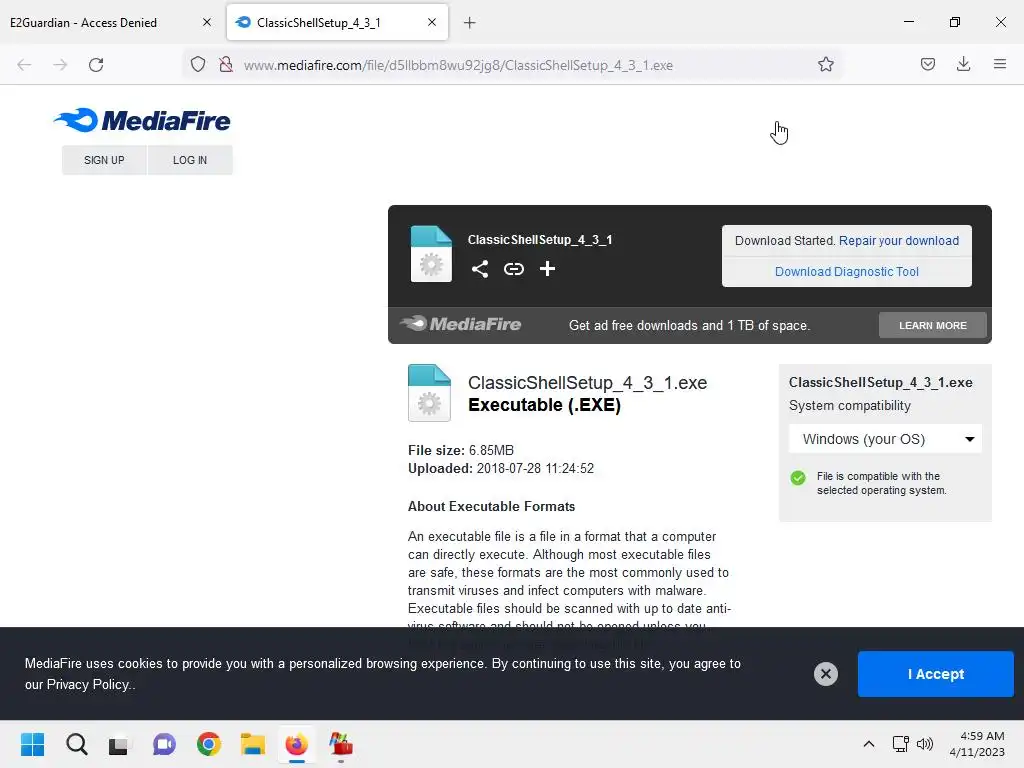Viewport: 1024px width, 768px height.
Task: Close the ClassicShellSetup_4_3_1 tab
Action: click(x=432, y=22)
